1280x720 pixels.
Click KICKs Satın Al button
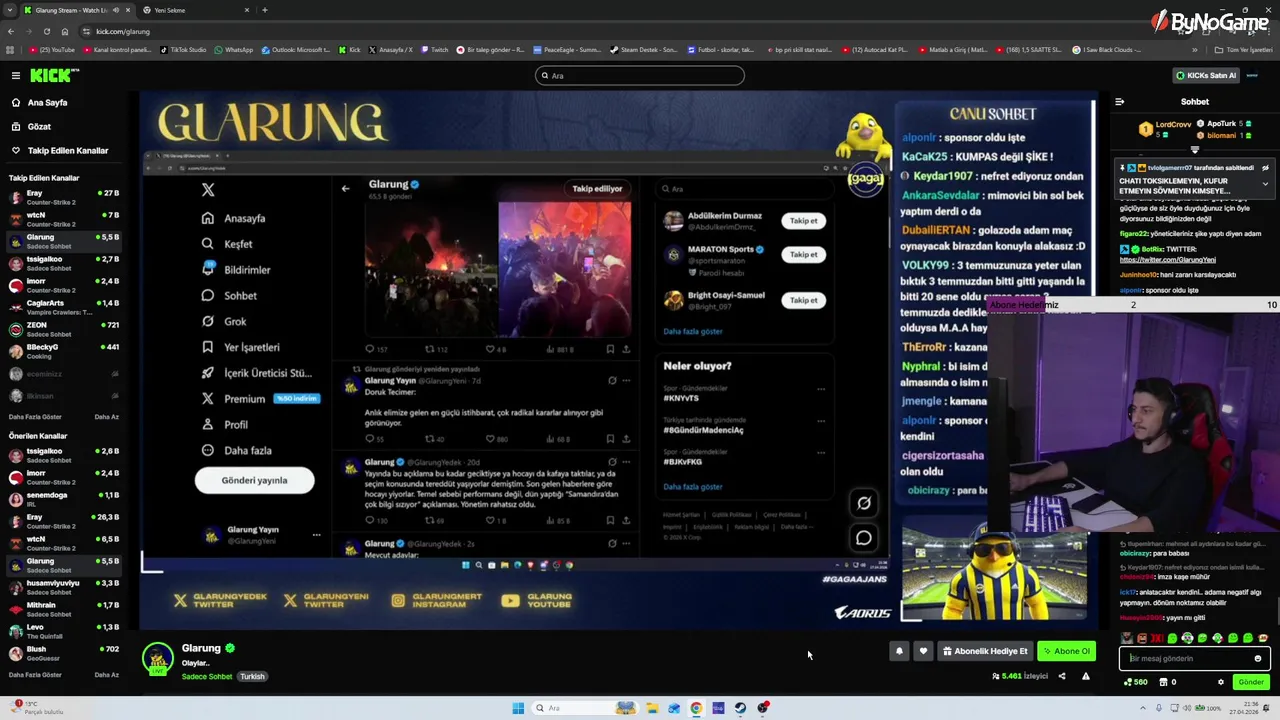click(1206, 75)
